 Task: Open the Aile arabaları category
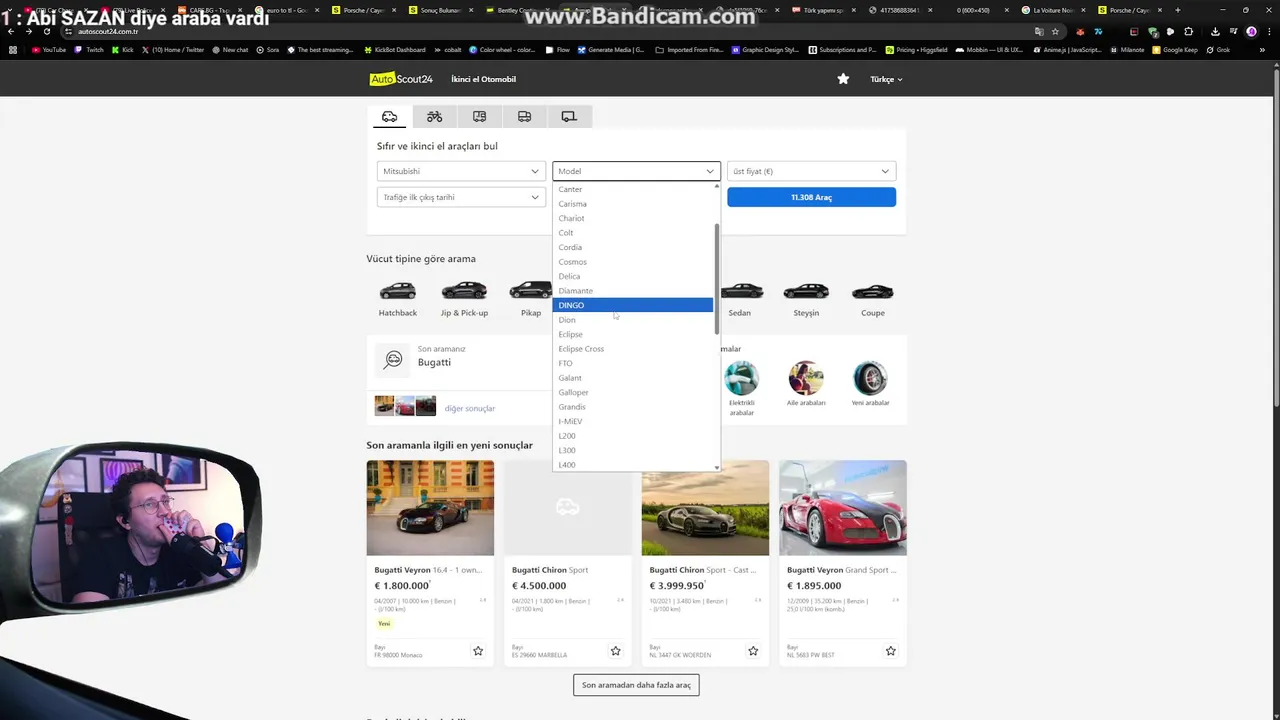(806, 384)
